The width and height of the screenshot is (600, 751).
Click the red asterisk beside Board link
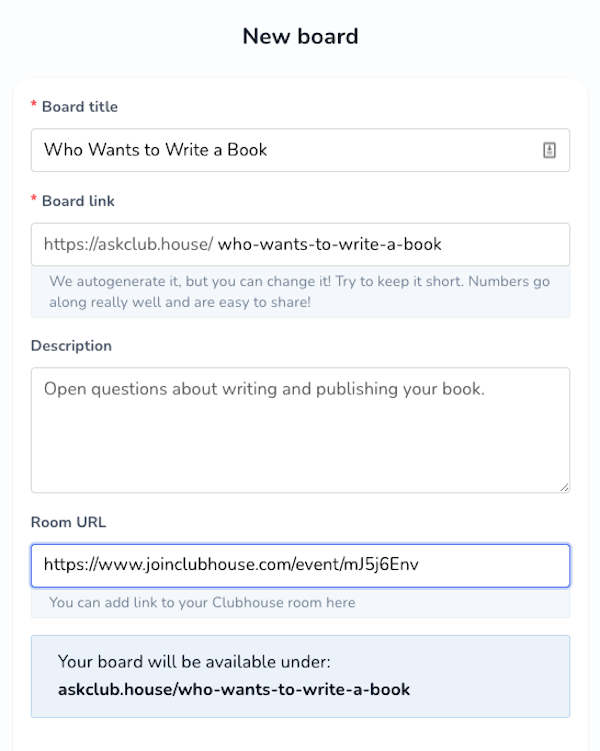pyautogui.click(x=34, y=199)
